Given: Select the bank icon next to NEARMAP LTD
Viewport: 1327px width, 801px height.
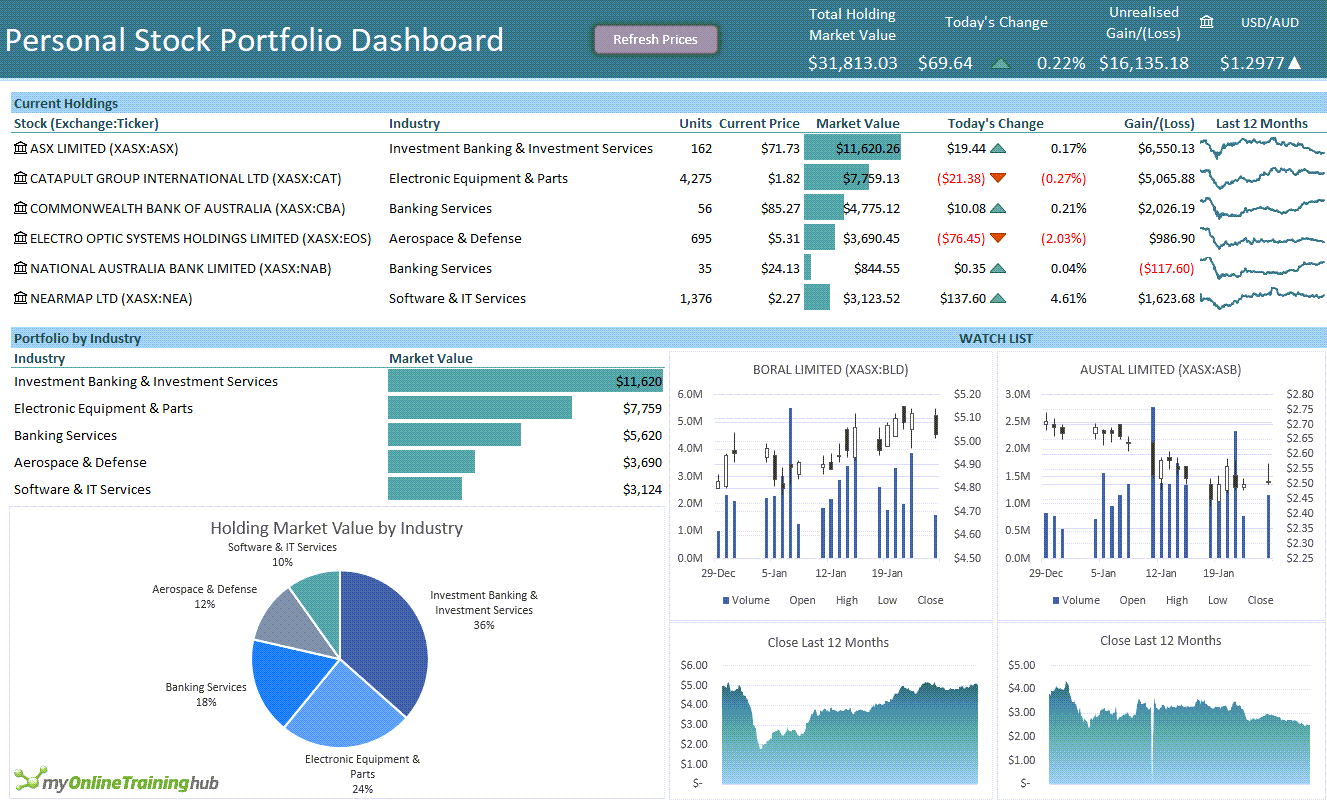Looking at the screenshot, I should pos(20,297).
